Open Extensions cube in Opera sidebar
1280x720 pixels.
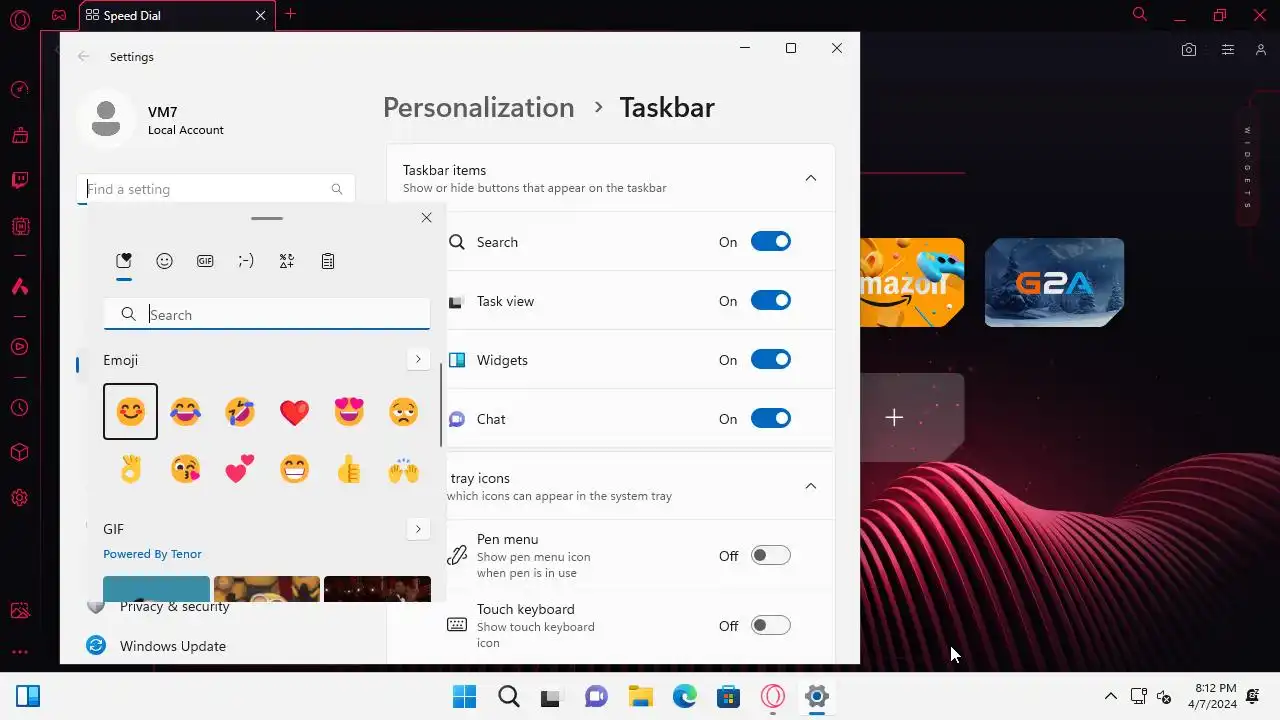19,453
